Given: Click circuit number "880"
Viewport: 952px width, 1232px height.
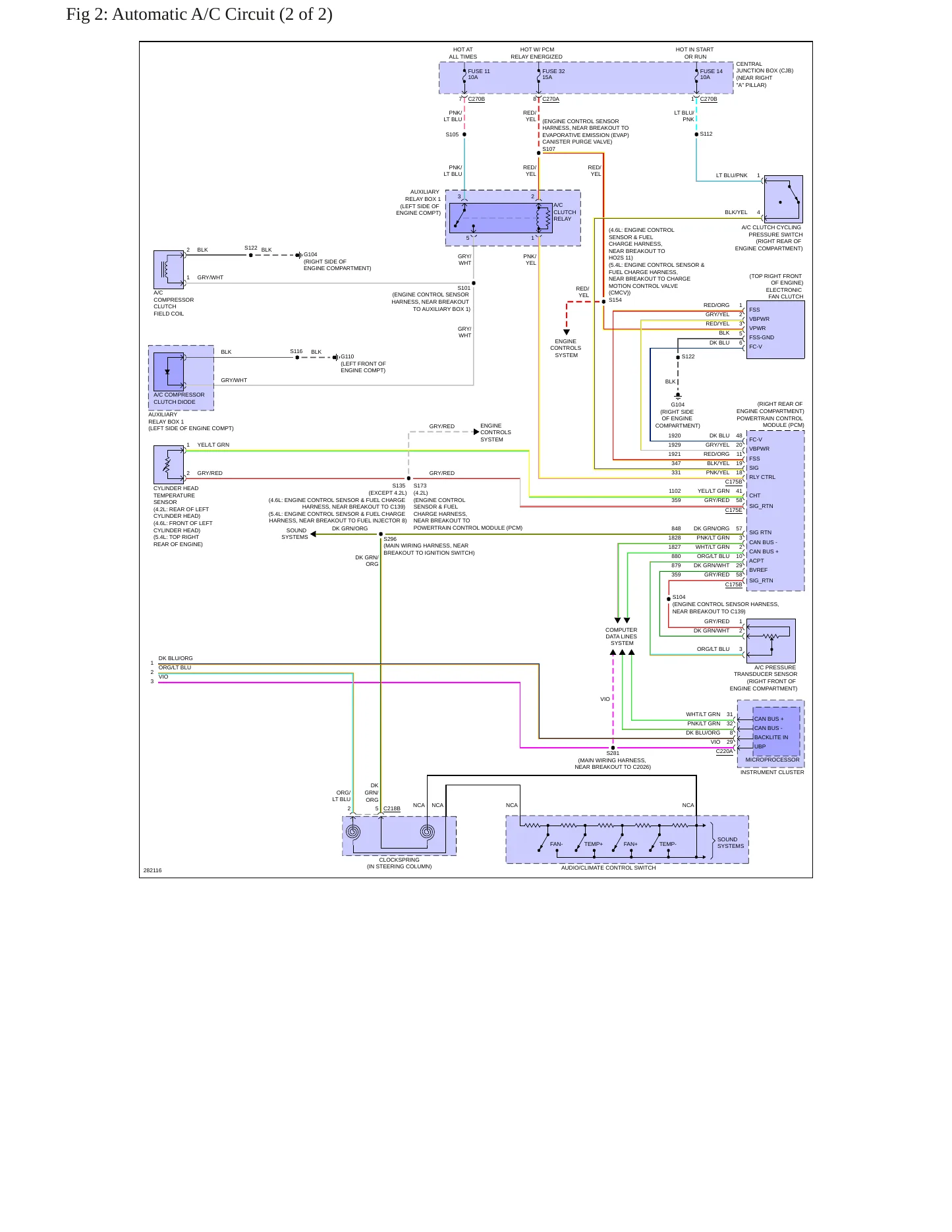Looking at the screenshot, I should (676, 556).
